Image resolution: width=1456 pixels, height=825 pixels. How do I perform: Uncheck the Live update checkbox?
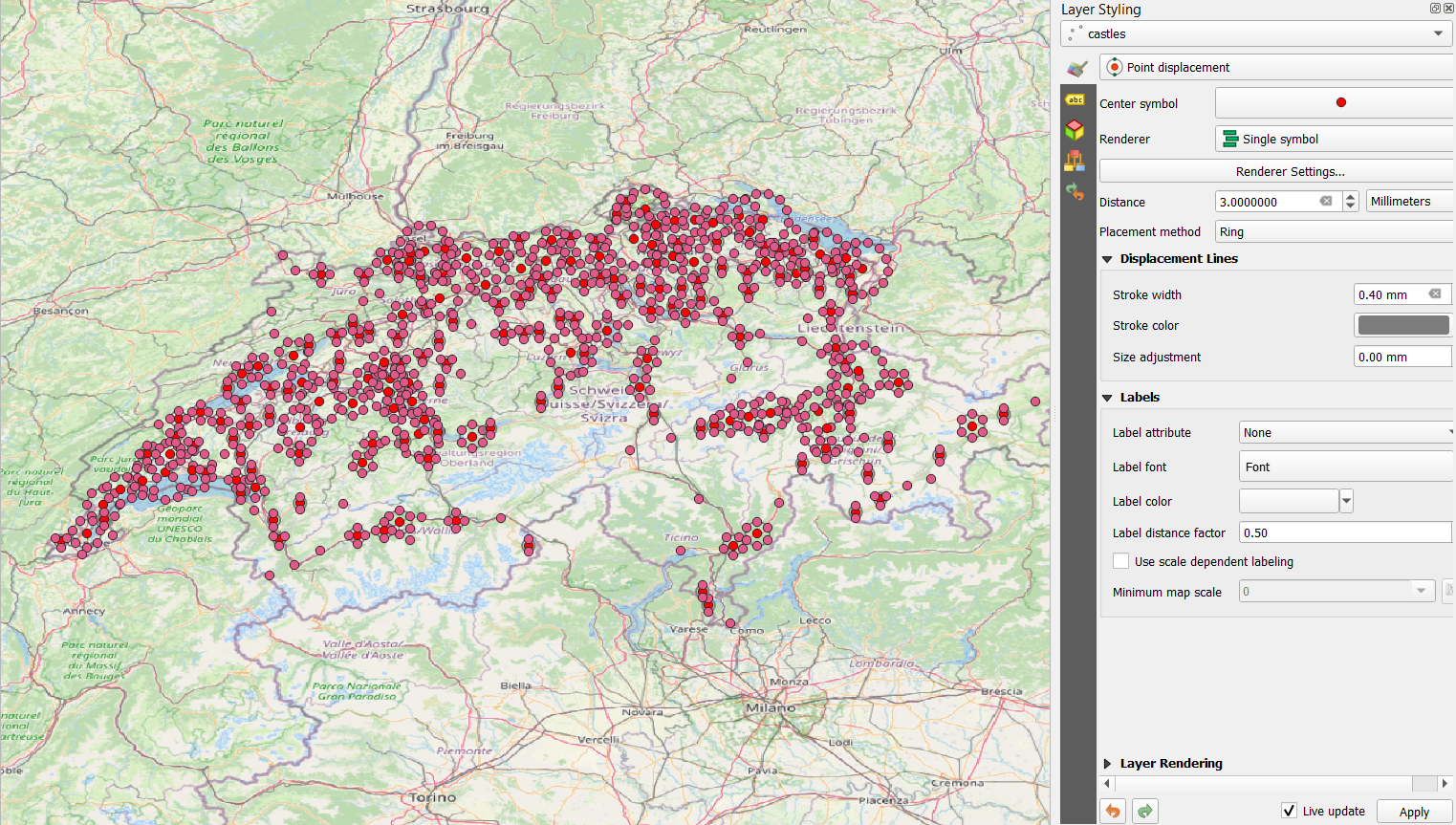click(1290, 811)
